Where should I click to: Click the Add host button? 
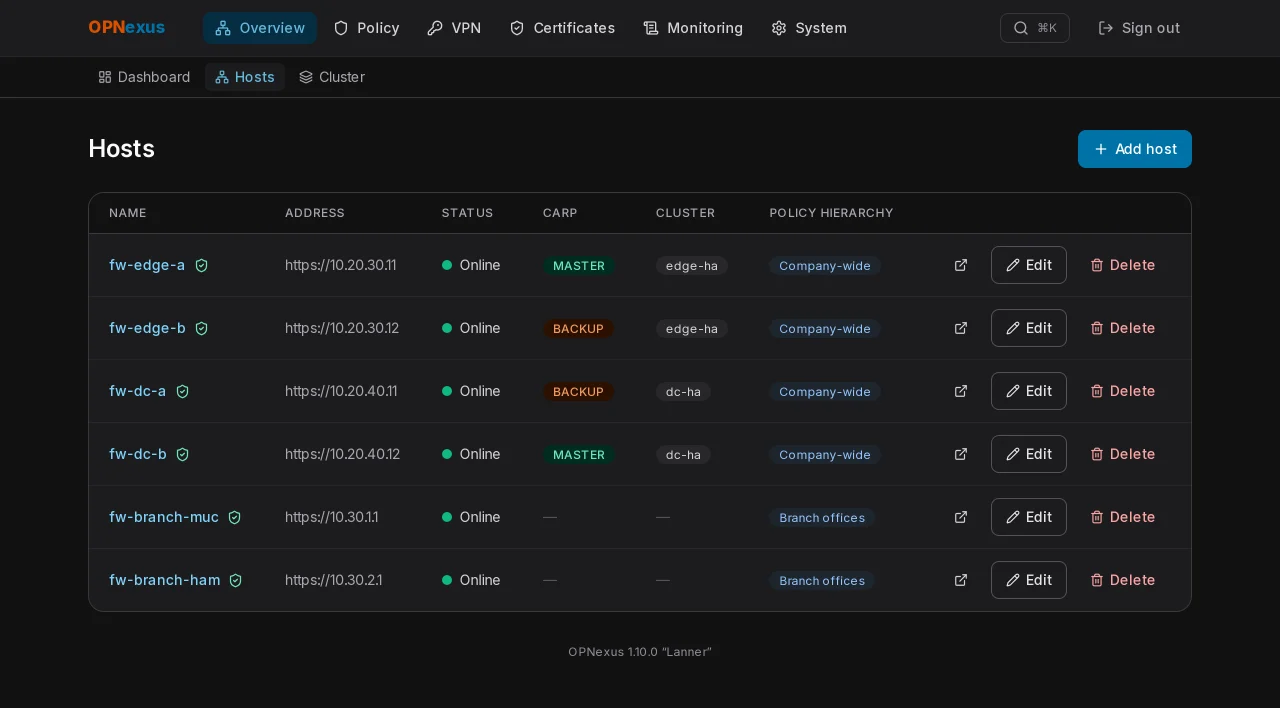(x=1135, y=149)
